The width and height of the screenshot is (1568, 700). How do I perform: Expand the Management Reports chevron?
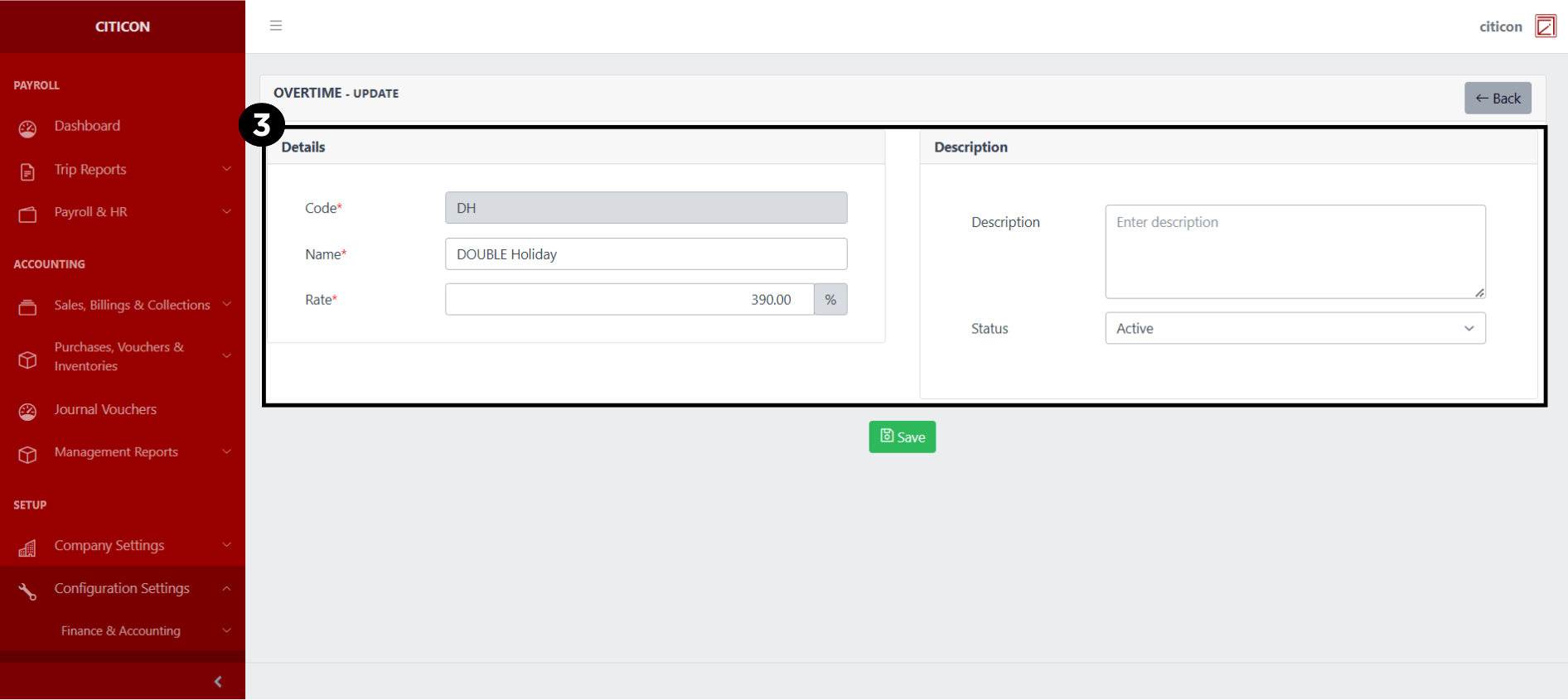tap(226, 451)
